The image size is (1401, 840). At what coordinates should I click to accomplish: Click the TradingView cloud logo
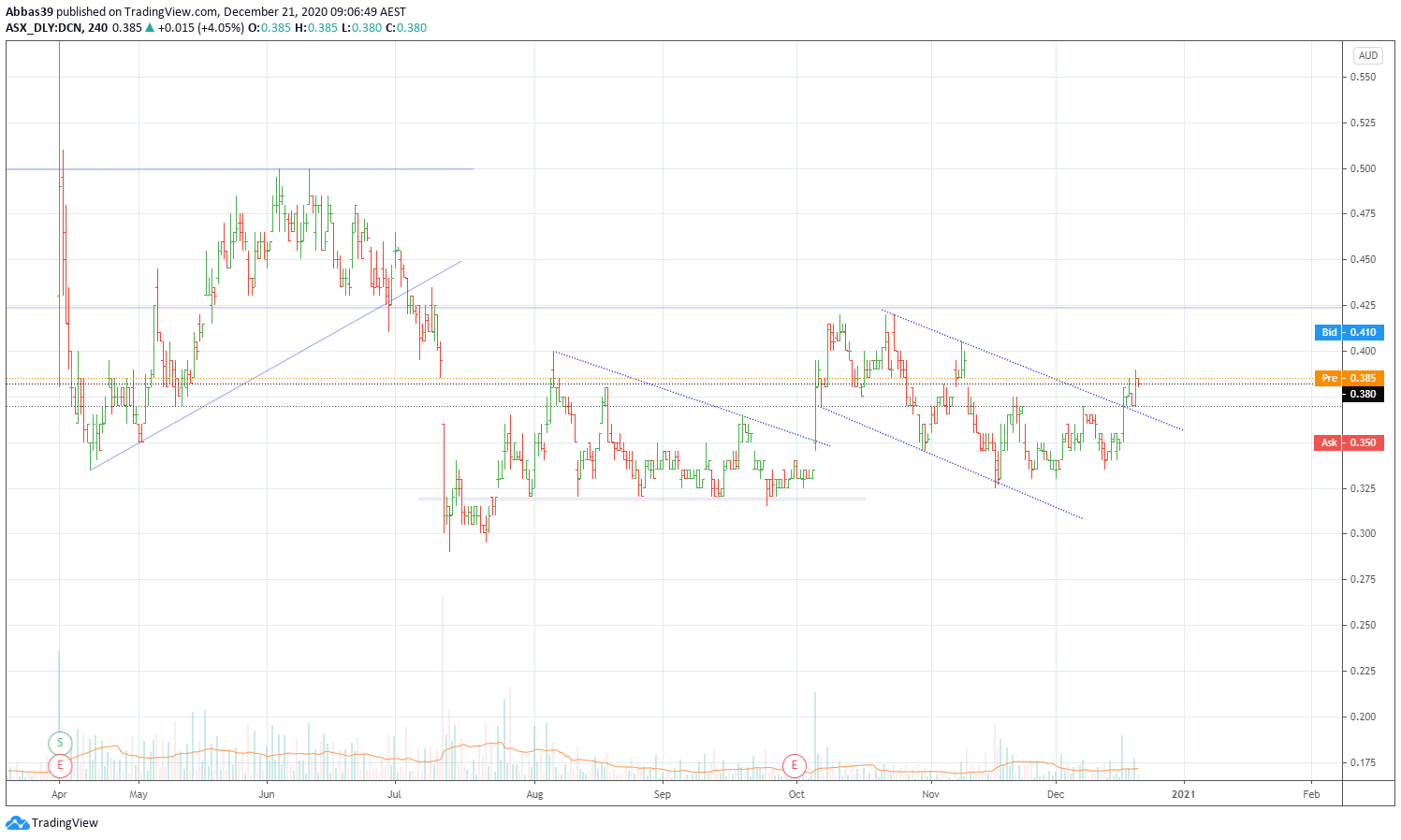point(17,823)
